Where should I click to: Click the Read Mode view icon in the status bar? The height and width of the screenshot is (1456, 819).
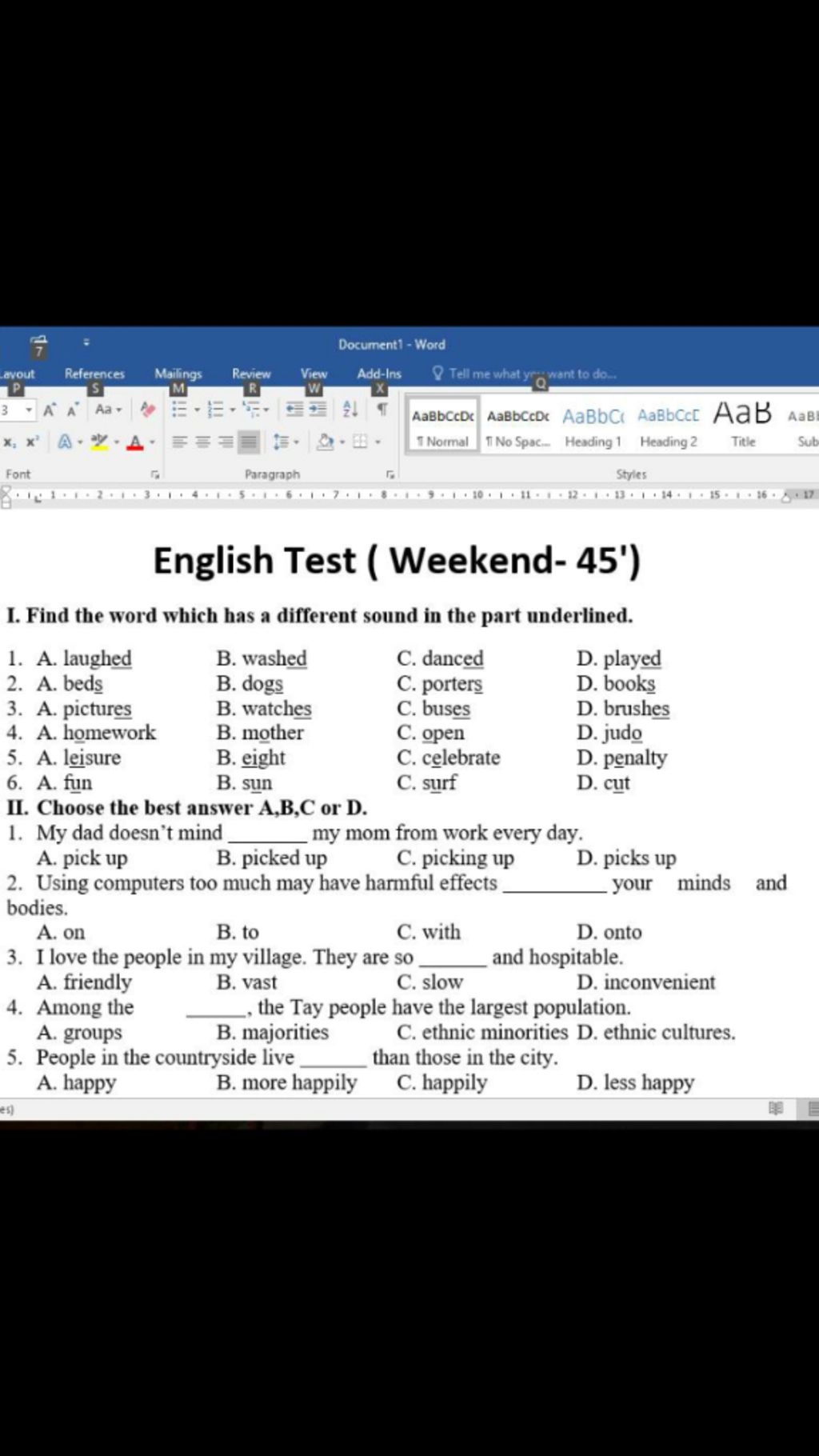tap(775, 1109)
